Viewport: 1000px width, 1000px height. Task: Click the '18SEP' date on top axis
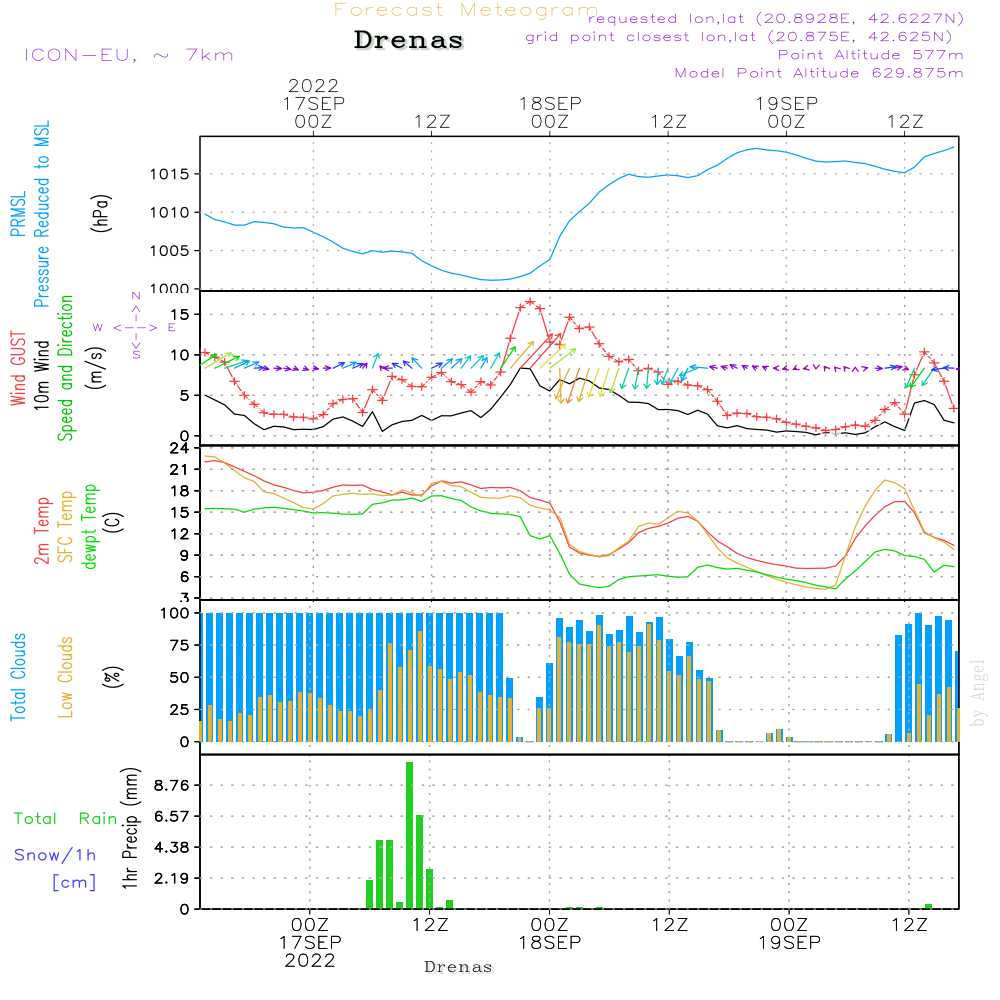550,103
